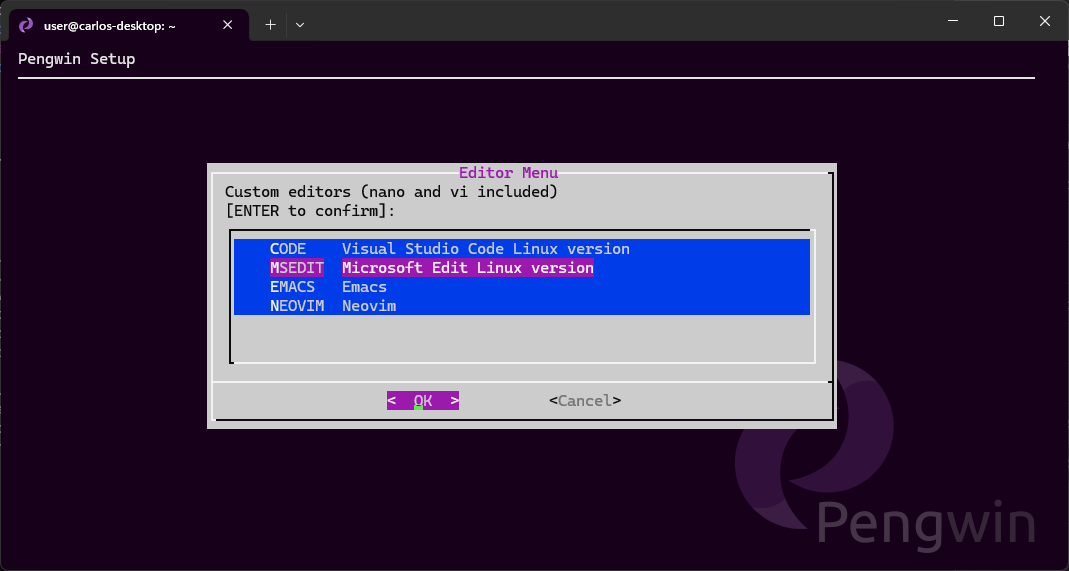
Task: Open the tab profile dropdown chevron
Action: click(x=300, y=25)
